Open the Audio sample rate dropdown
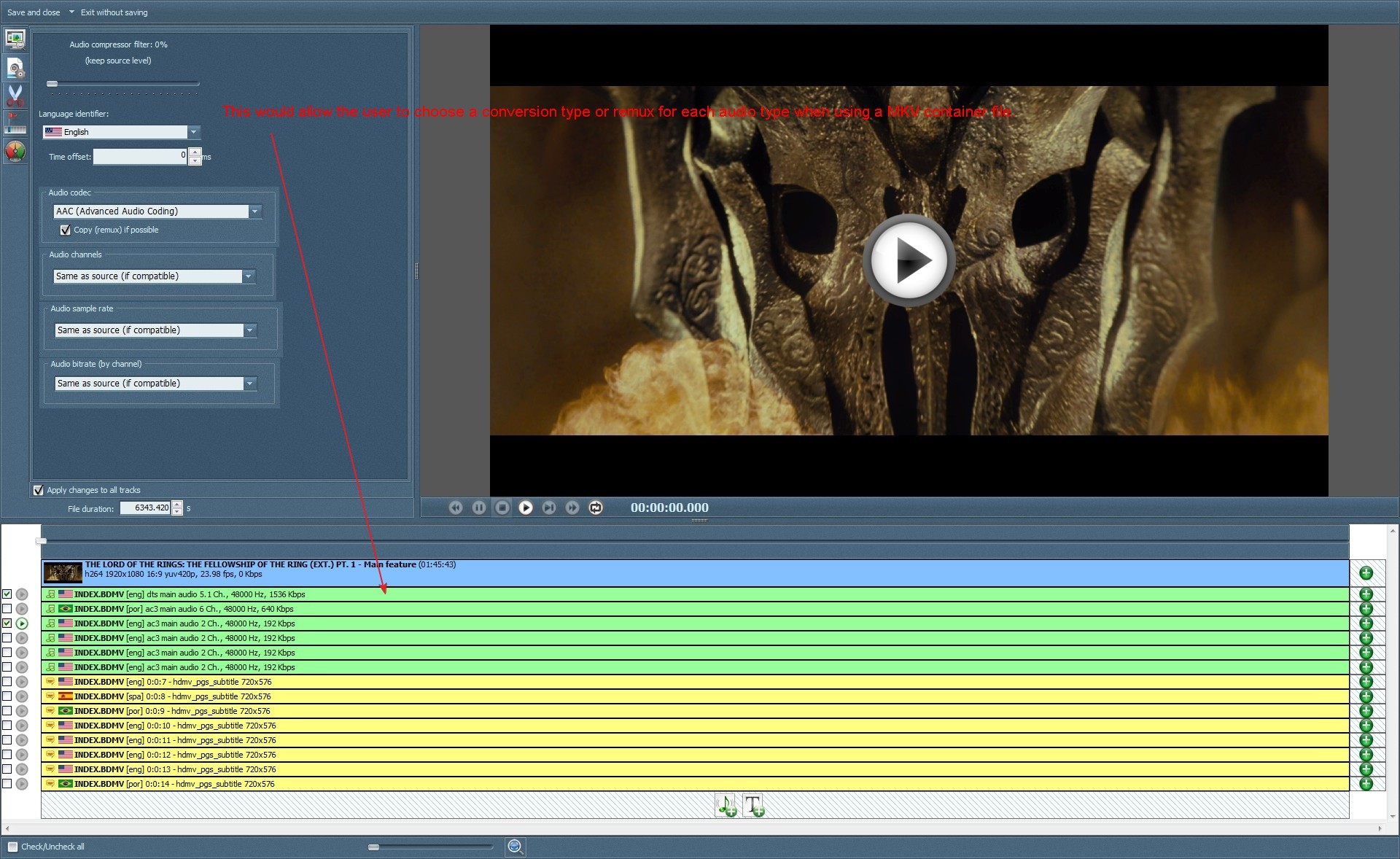1400x859 pixels. point(250,330)
